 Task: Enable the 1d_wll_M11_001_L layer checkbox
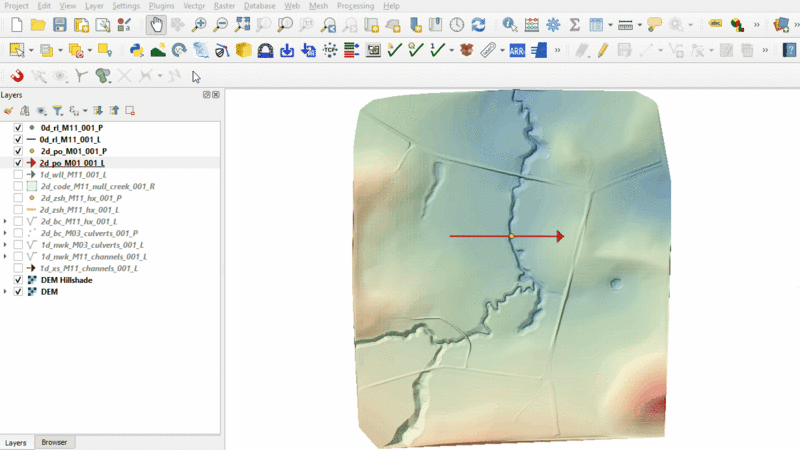(x=18, y=175)
